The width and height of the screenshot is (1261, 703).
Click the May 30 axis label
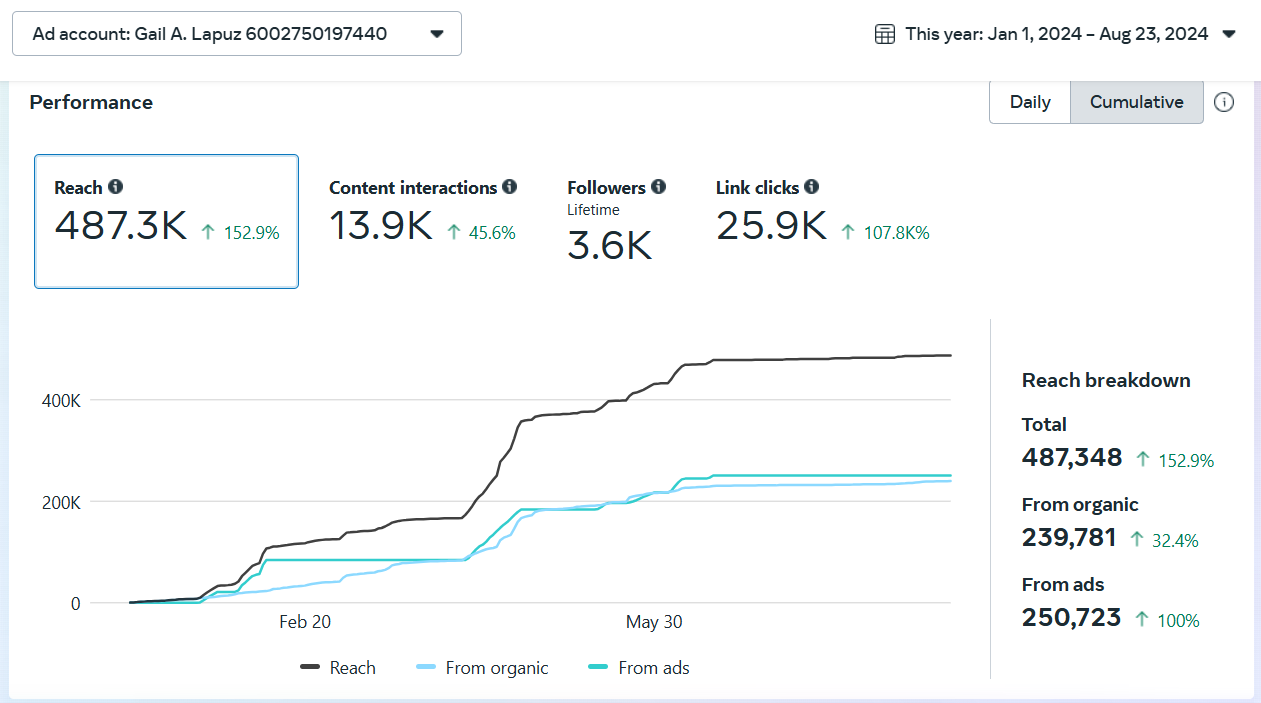pos(654,622)
